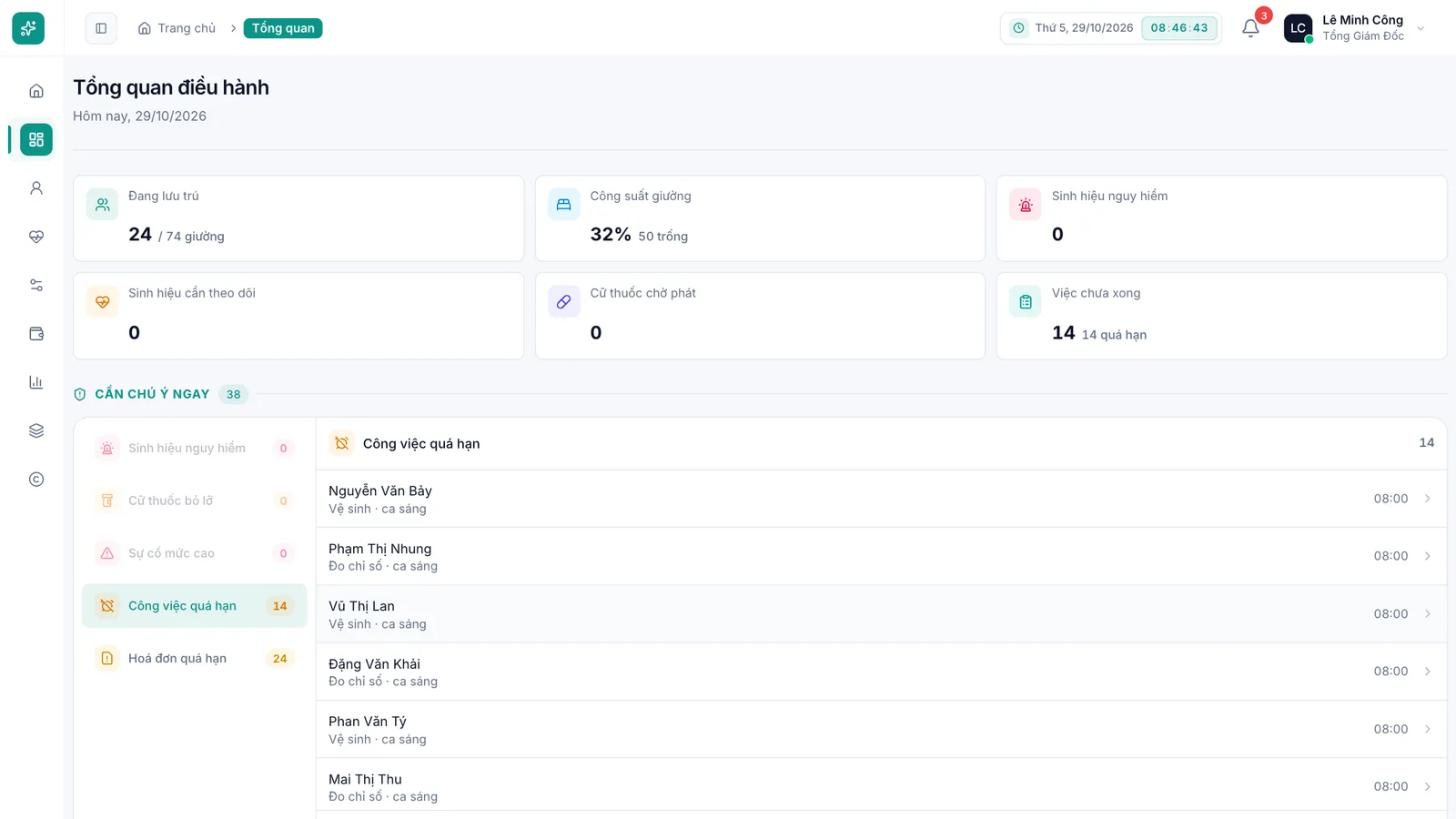
Task: Click the Tổng quan breadcrumb pill
Action: click(x=283, y=28)
